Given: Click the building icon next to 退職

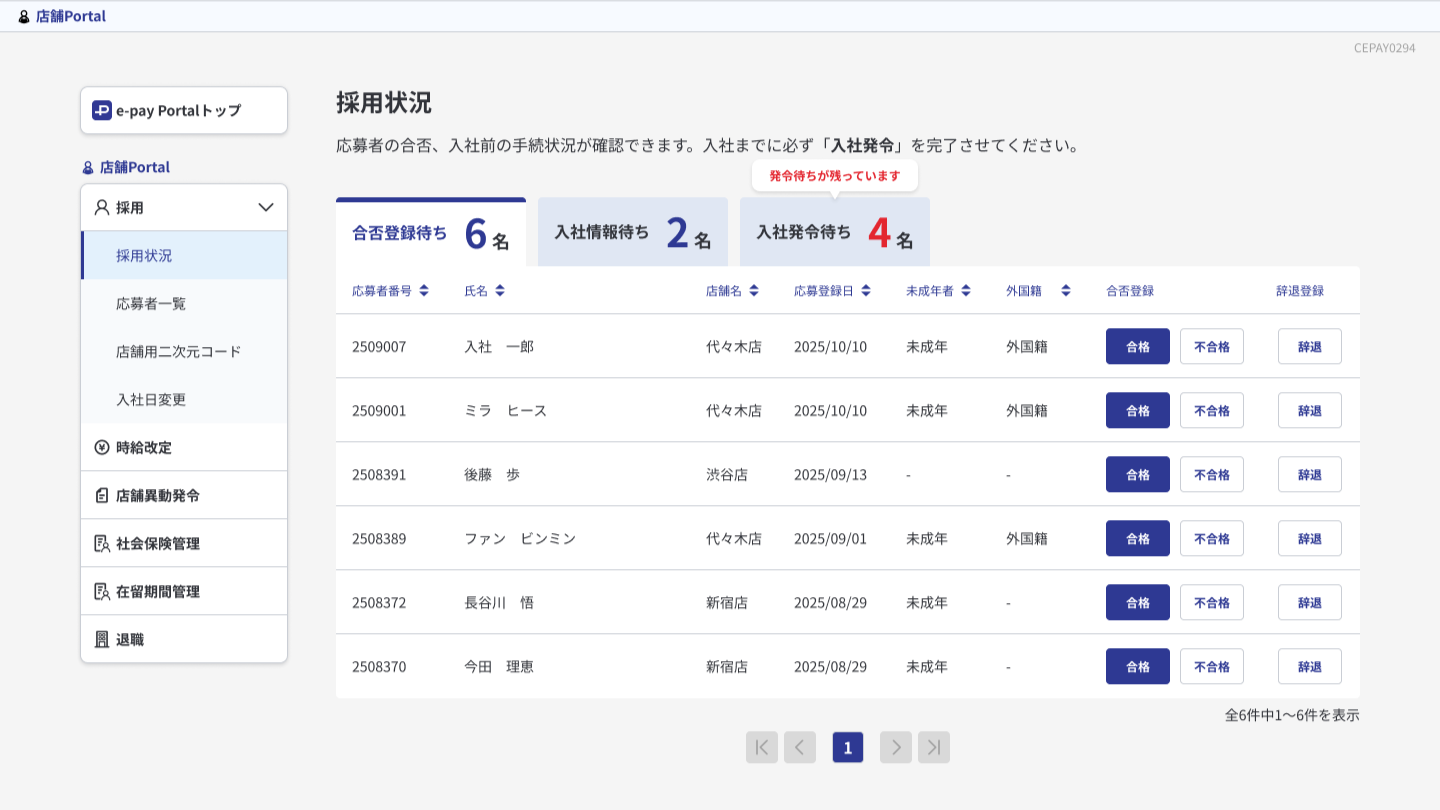Looking at the screenshot, I should [101, 639].
